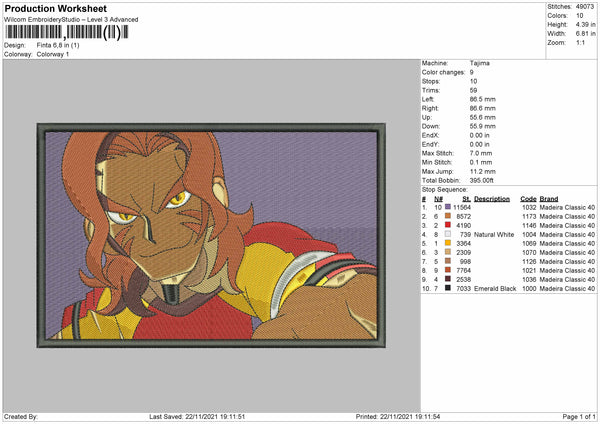This screenshot has width=600, height=424.
Task: Click the Max Stitch value 7.0 mm
Action: (x=481, y=153)
